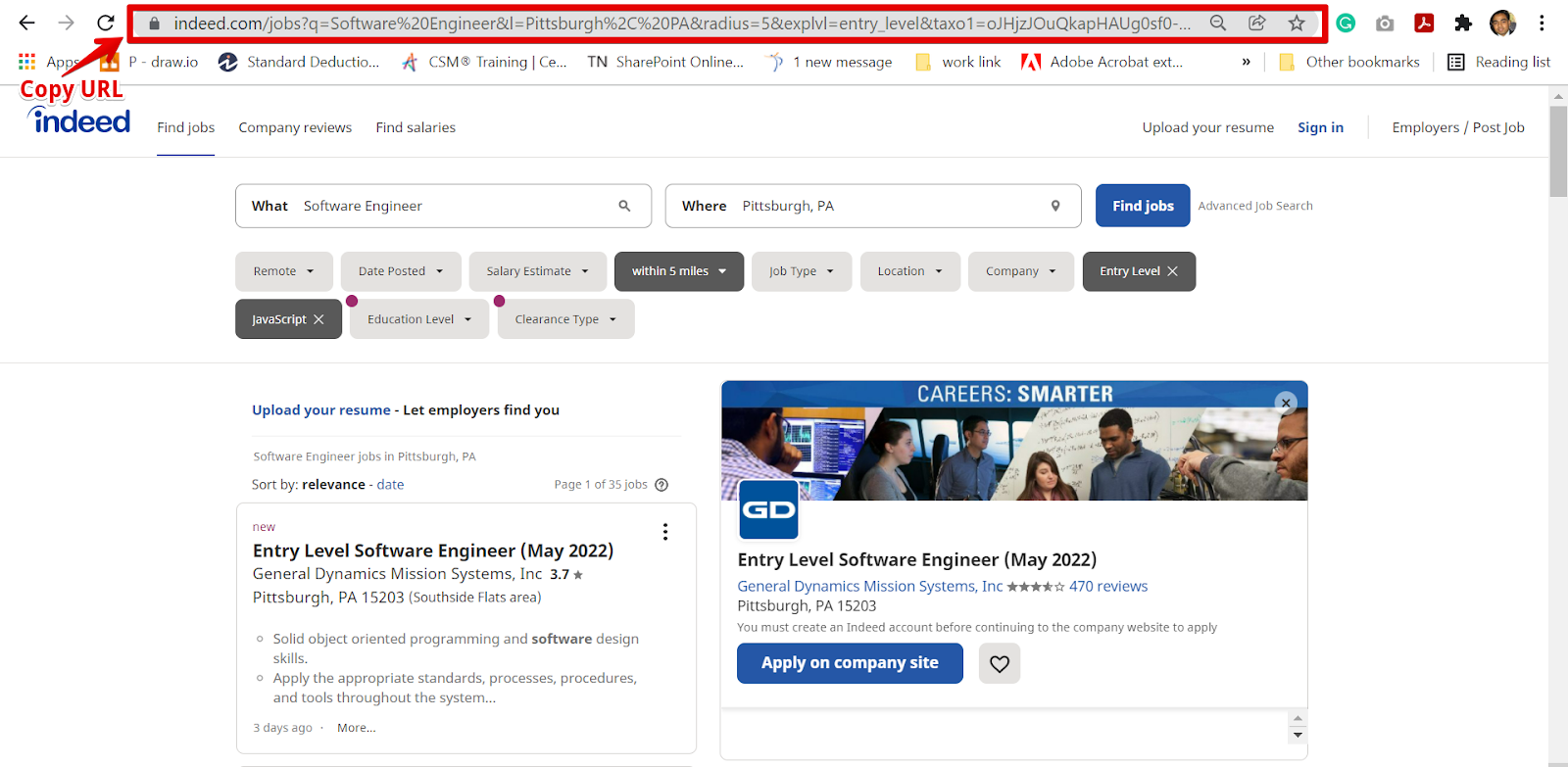
Task: Open the Find jobs tab
Action: [186, 127]
